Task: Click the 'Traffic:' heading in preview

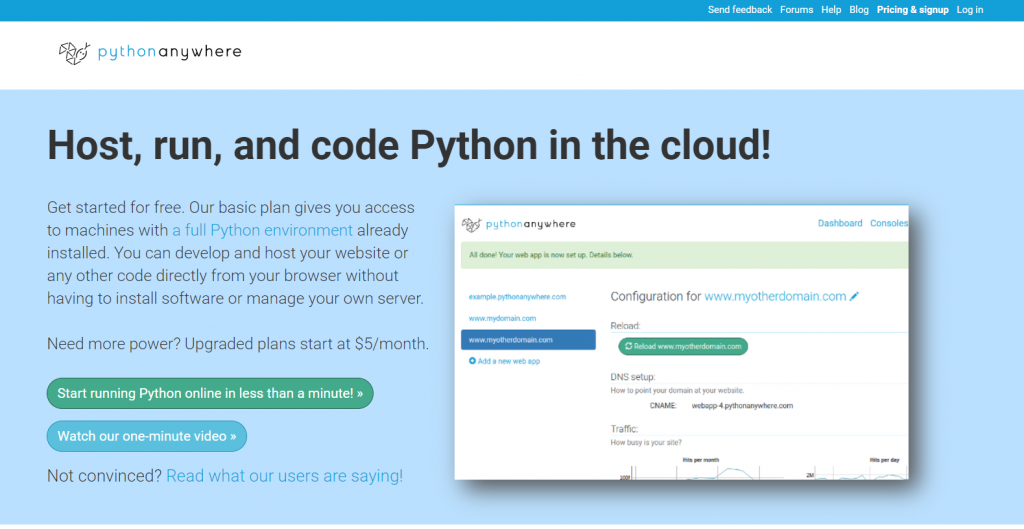Action: [624, 429]
